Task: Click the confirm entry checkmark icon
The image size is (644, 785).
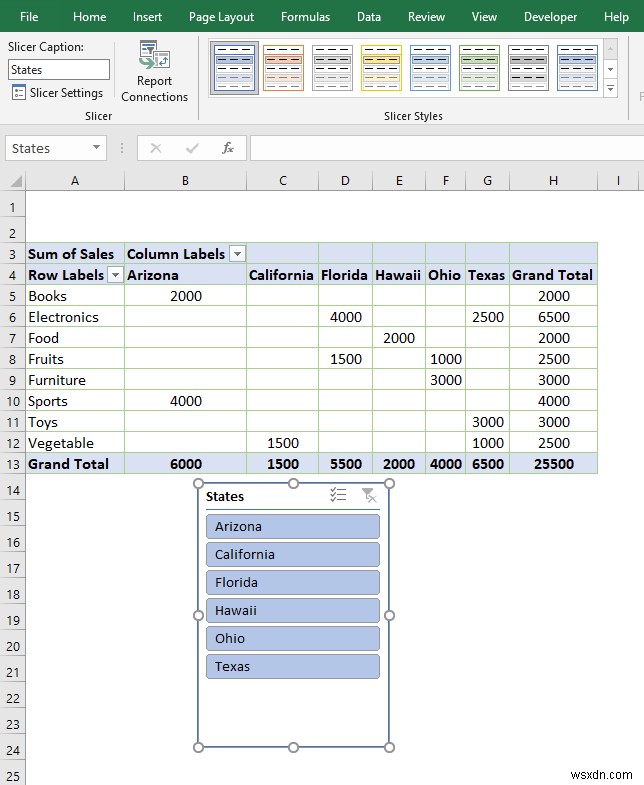Action: point(192,148)
